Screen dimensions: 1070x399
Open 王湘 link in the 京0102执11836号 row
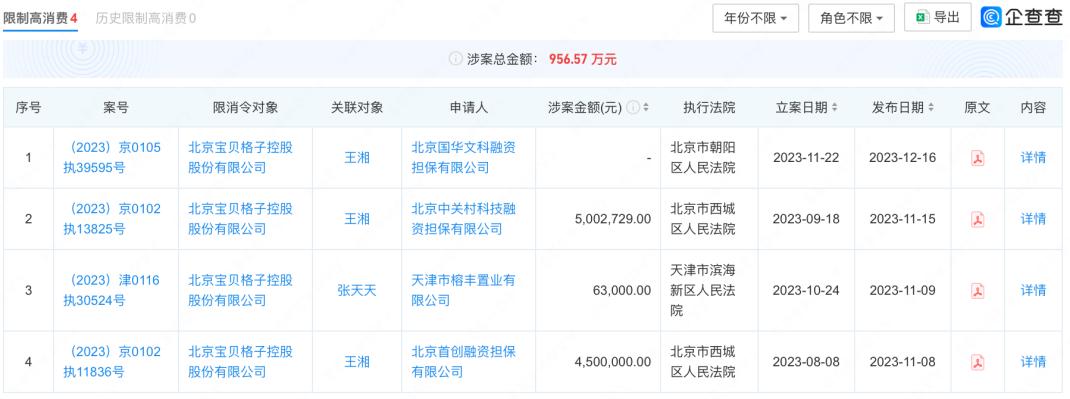357,361
